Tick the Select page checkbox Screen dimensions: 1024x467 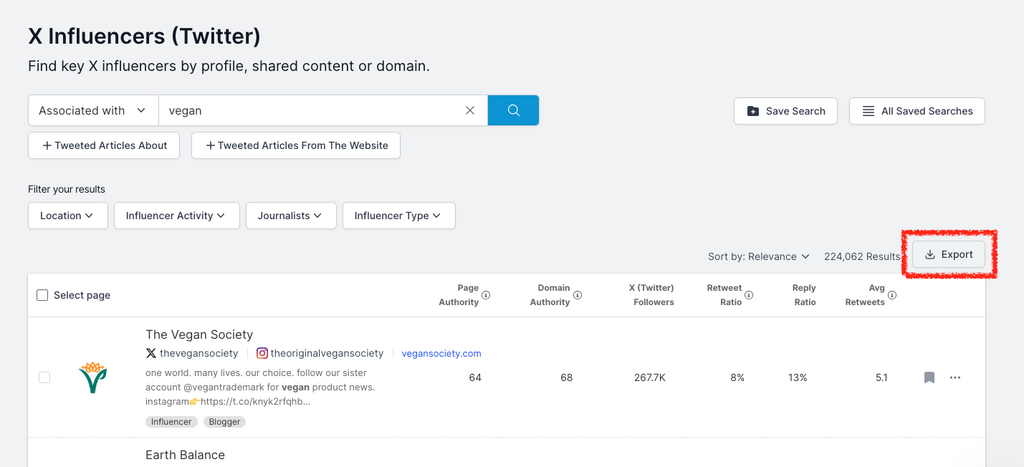tap(42, 295)
